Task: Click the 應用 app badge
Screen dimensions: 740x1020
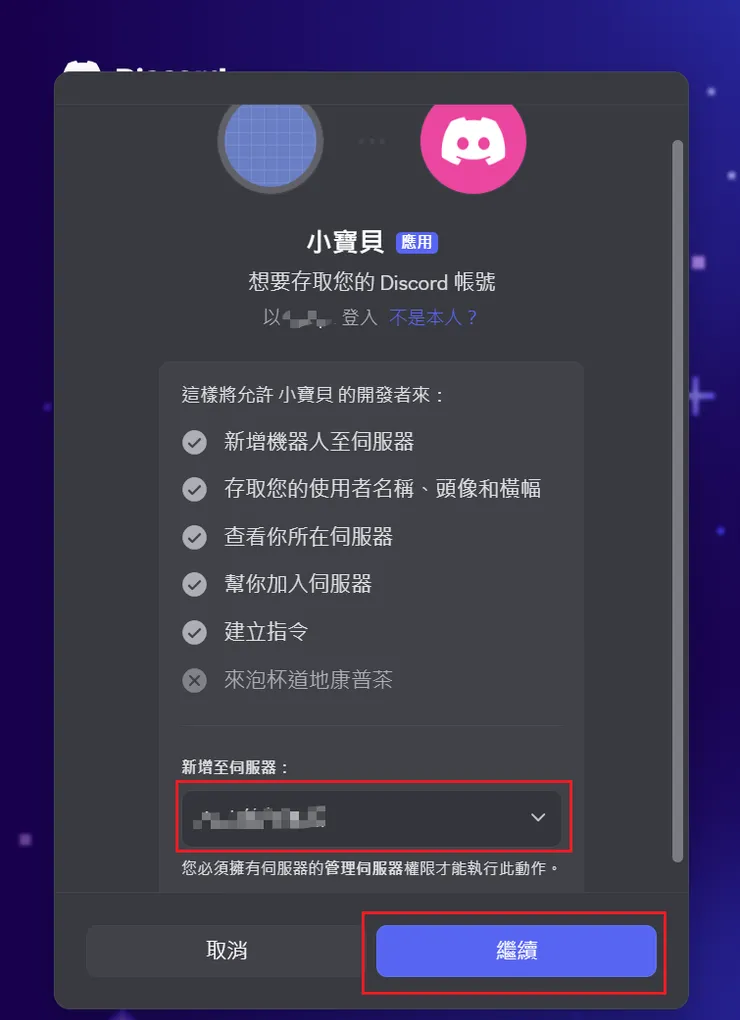Action: pos(417,243)
